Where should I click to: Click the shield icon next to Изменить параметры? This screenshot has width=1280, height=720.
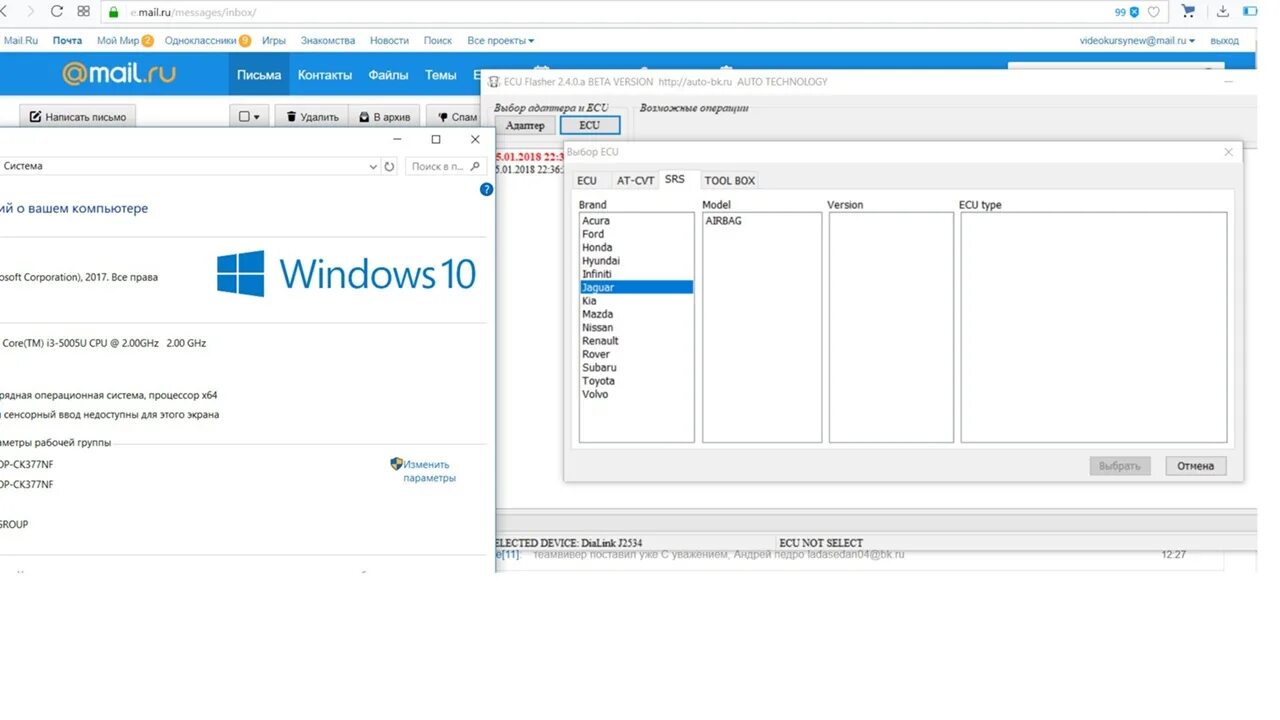tap(396, 464)
